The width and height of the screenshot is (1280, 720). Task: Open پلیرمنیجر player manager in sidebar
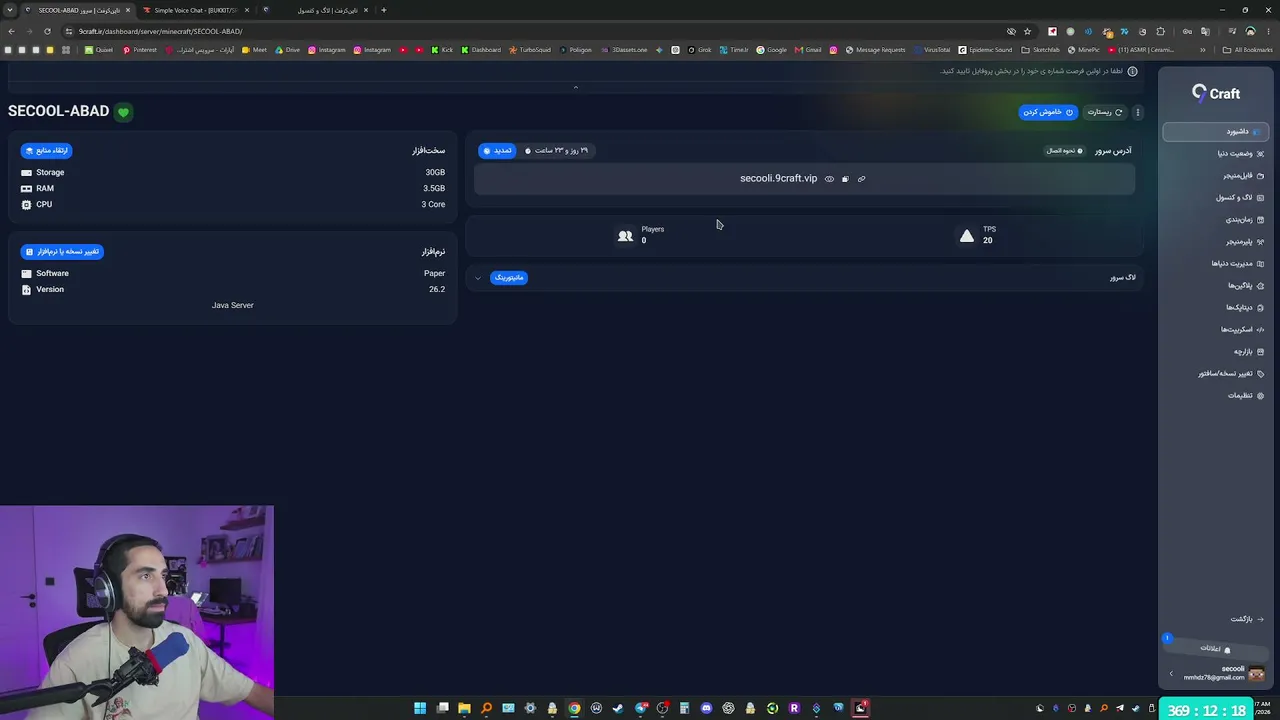1245,242
